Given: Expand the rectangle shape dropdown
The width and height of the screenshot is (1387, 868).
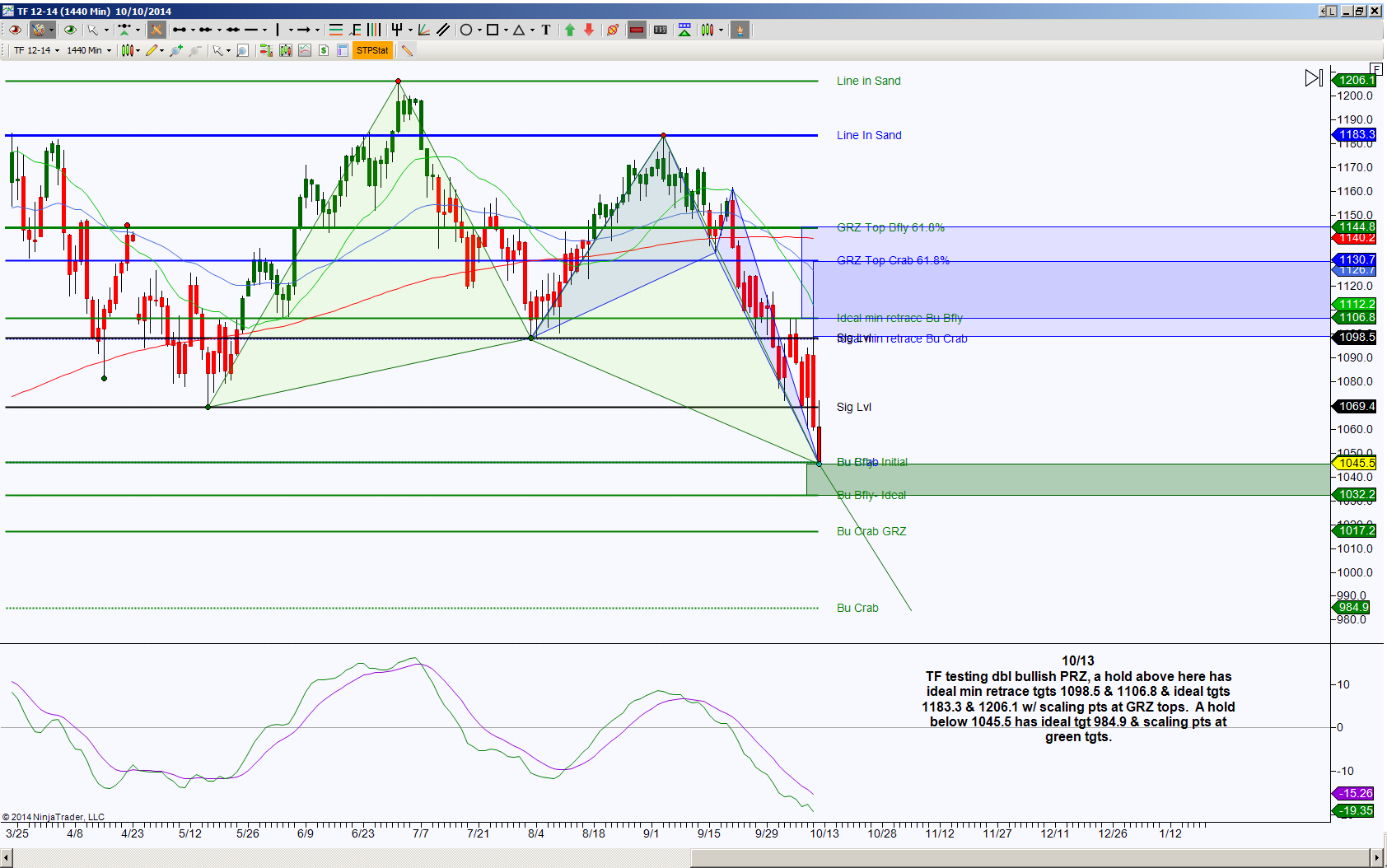Looking at the screenshot, I should point(506,30).
